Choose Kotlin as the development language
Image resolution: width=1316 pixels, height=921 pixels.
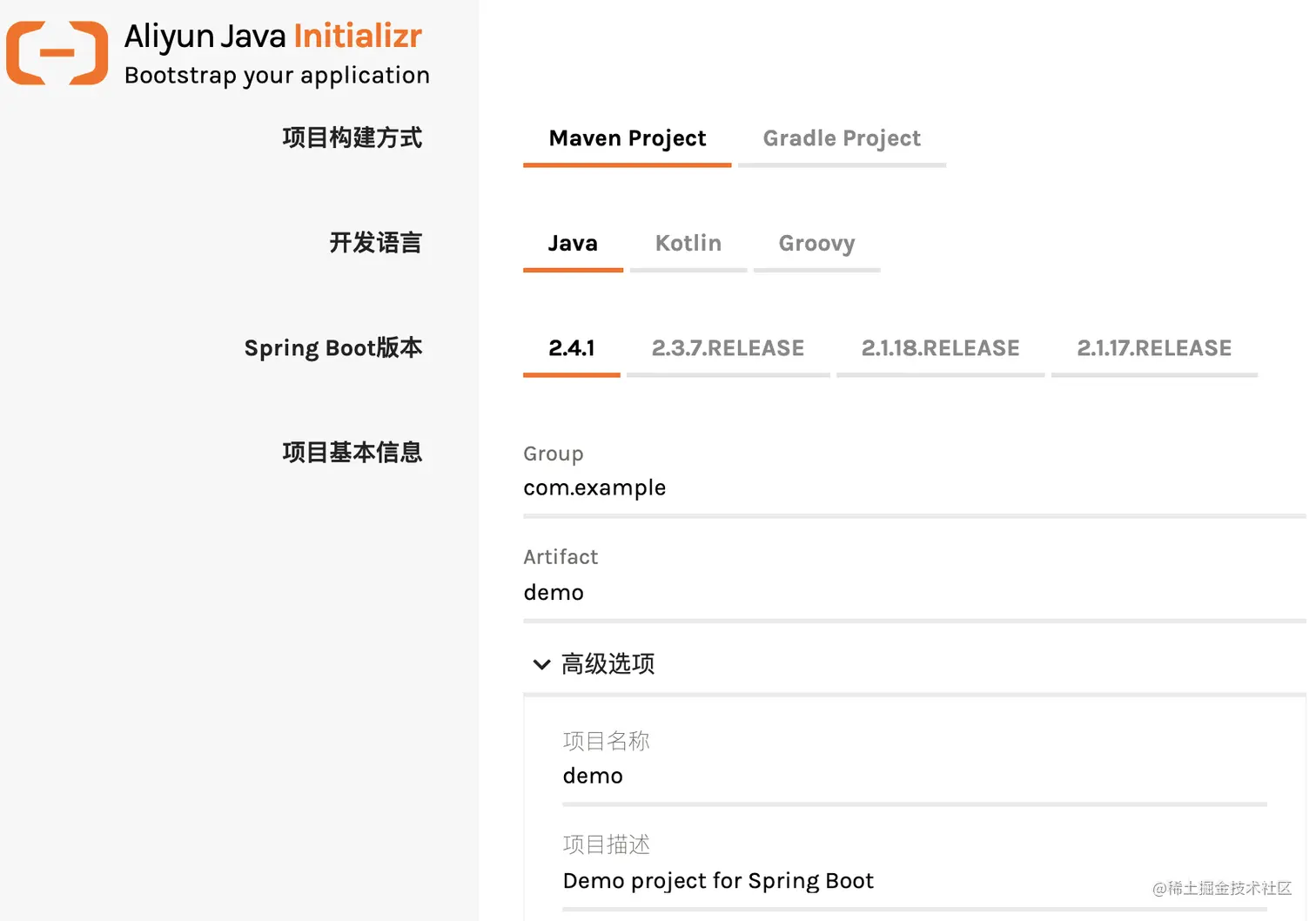pos(688,244)
